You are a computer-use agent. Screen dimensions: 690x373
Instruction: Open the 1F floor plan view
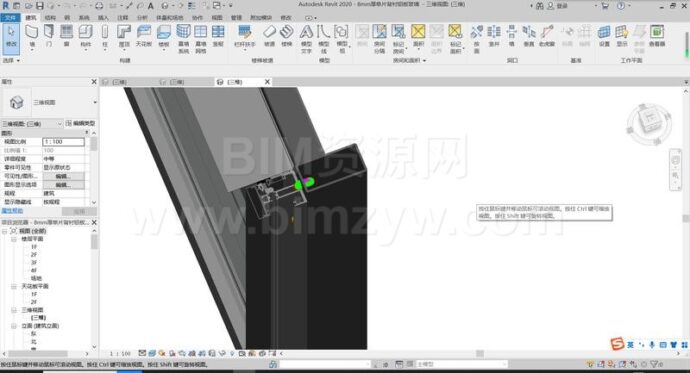34,247
